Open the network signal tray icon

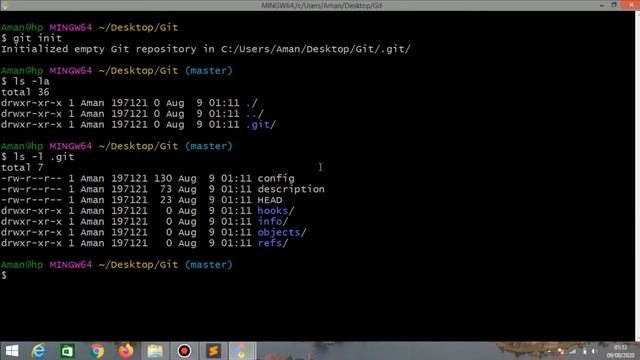[x=572, y=351]
